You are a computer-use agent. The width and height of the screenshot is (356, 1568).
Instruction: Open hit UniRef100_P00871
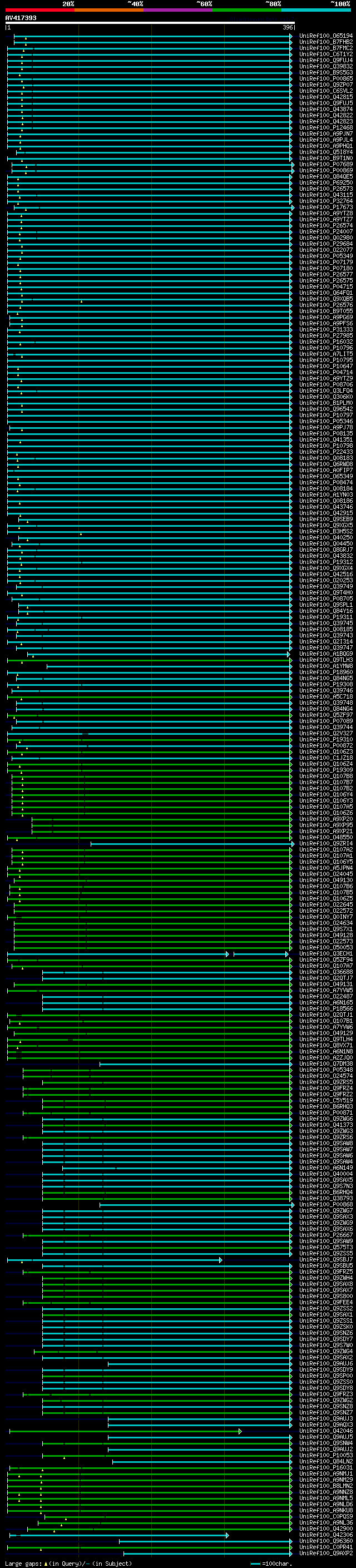[x=325, y=1112]
